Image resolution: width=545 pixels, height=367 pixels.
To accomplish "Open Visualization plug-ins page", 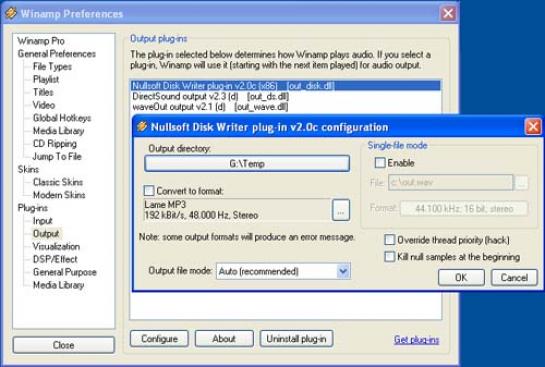I will click(56, 246).
